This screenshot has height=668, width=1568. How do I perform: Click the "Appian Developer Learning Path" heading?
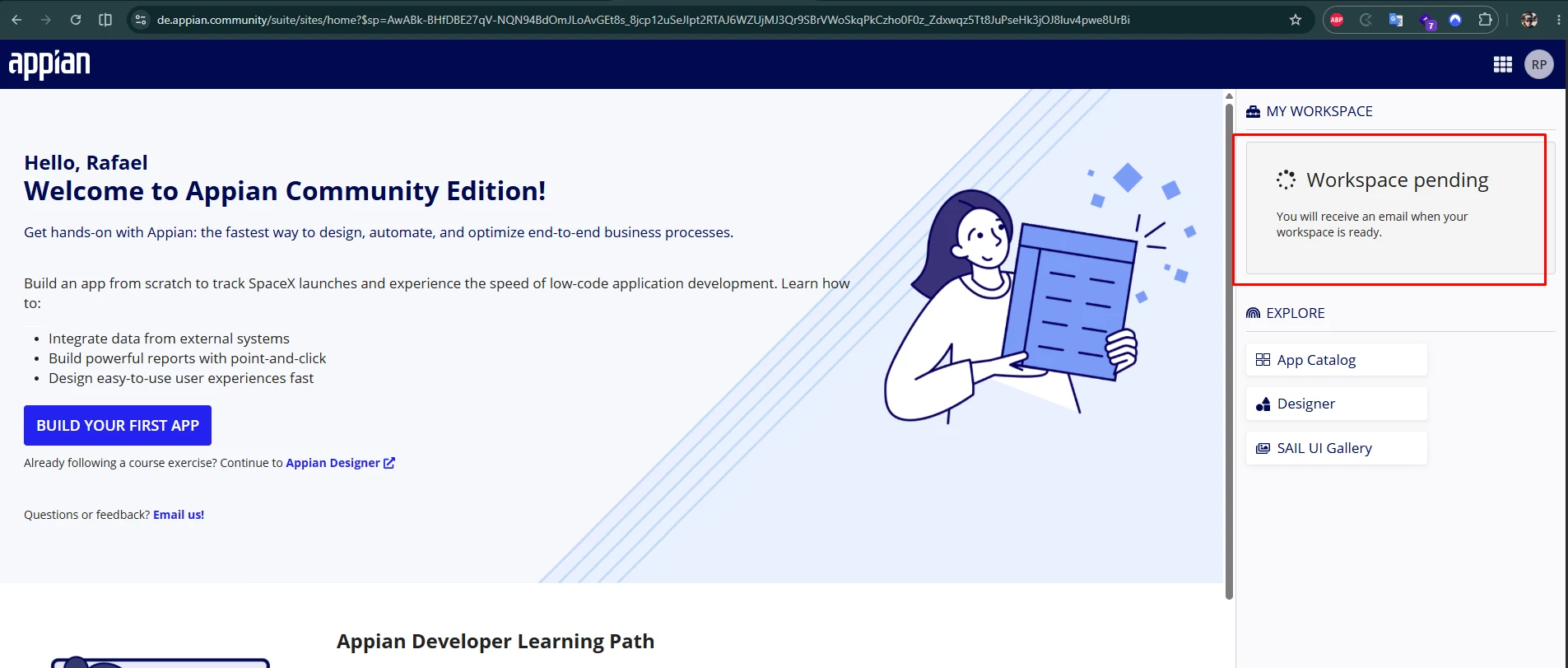(496, 641)
